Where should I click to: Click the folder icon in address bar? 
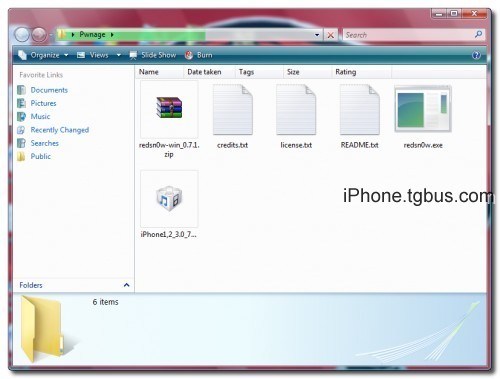(61, 34)
